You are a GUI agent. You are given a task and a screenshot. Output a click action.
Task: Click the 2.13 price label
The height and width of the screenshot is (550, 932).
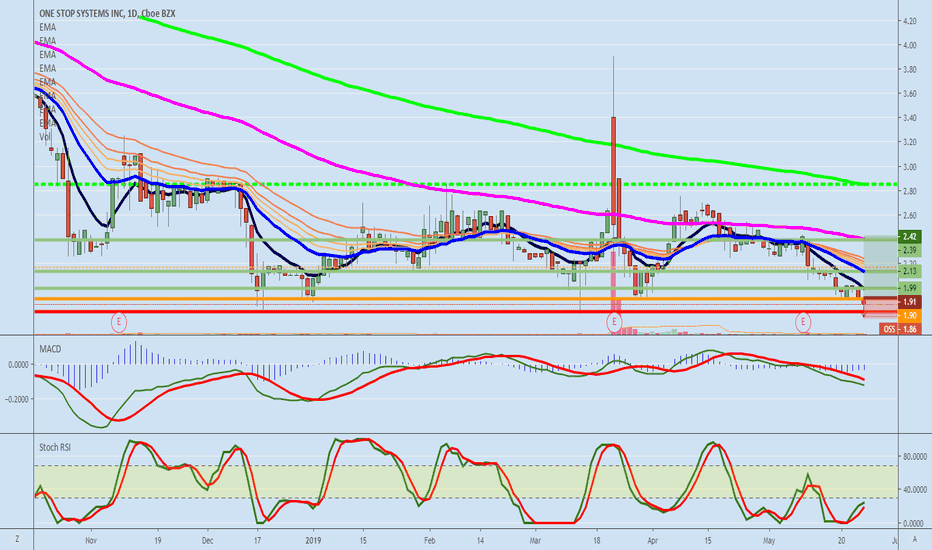(x=909, y=271)
